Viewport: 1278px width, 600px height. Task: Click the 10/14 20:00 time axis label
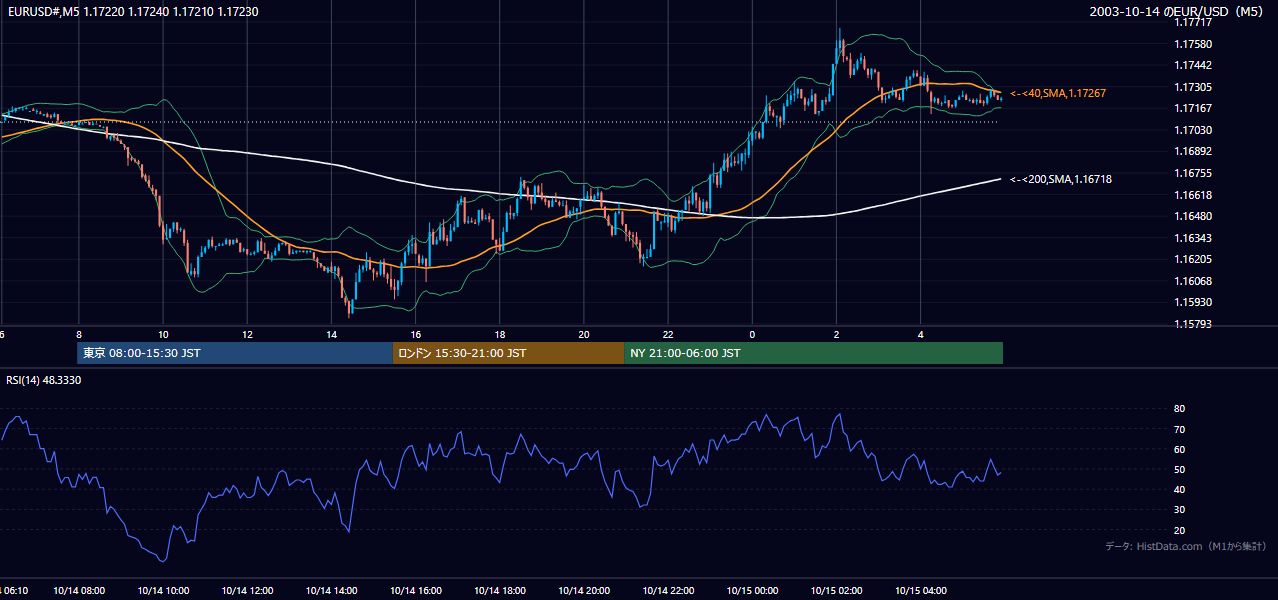tap(584, 591)
